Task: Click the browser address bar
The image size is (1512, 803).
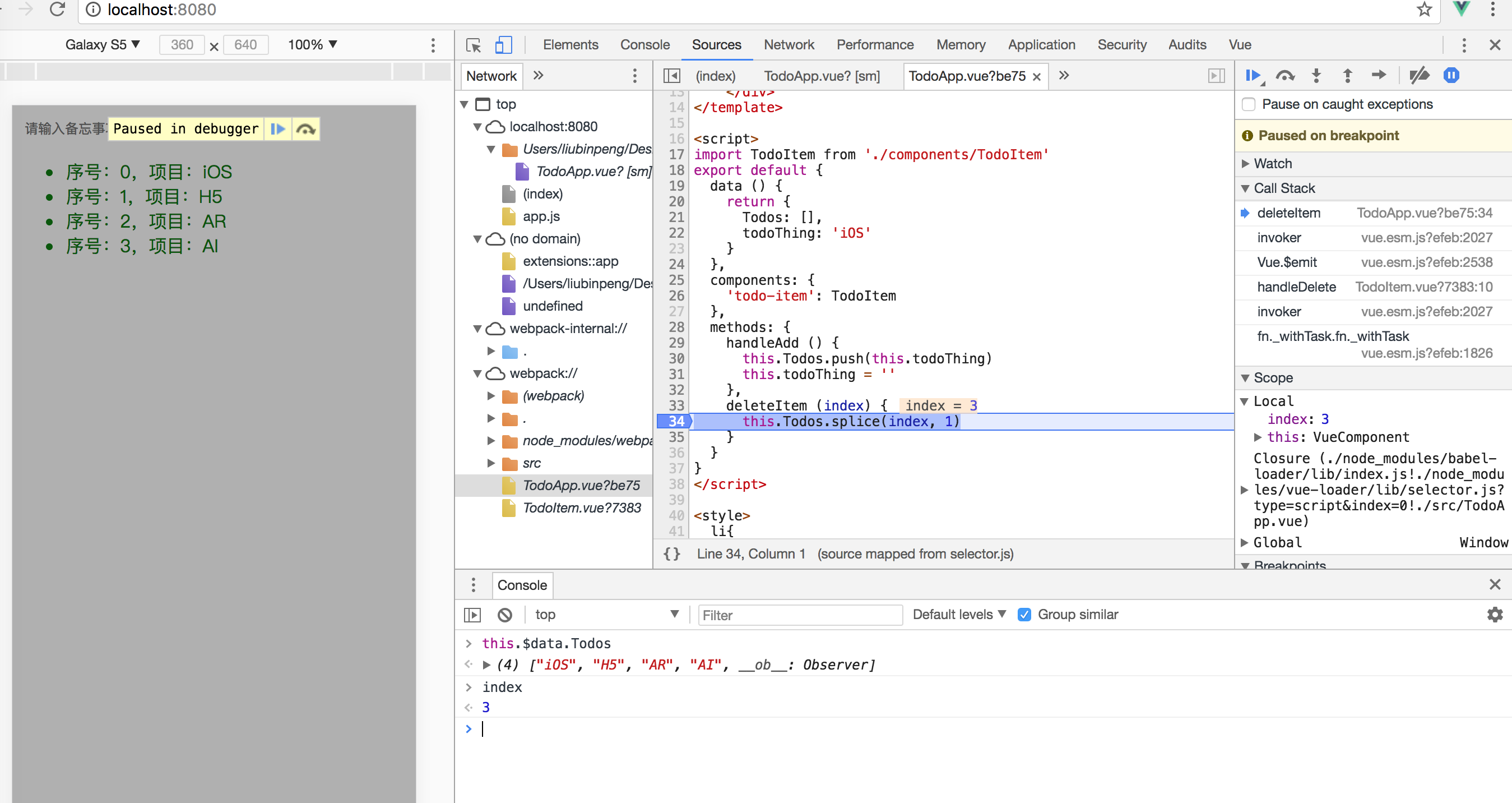Action: click(759, 10)
